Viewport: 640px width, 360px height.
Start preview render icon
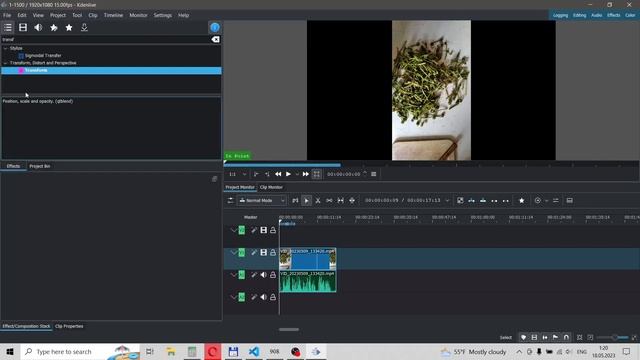pos(538,200)
